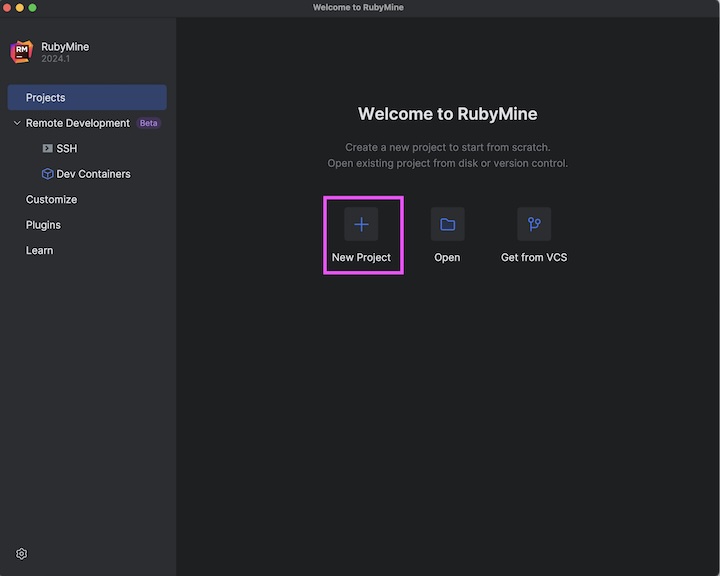
Task: Click the Get from VCS text label
Action: (x=533, y=258)
